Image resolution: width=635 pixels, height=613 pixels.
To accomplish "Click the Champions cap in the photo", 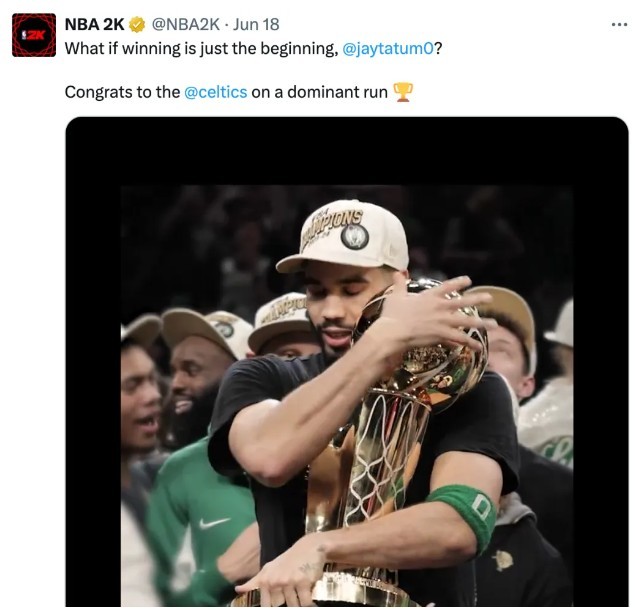I will pyautogui.click(x=343, y=237).
